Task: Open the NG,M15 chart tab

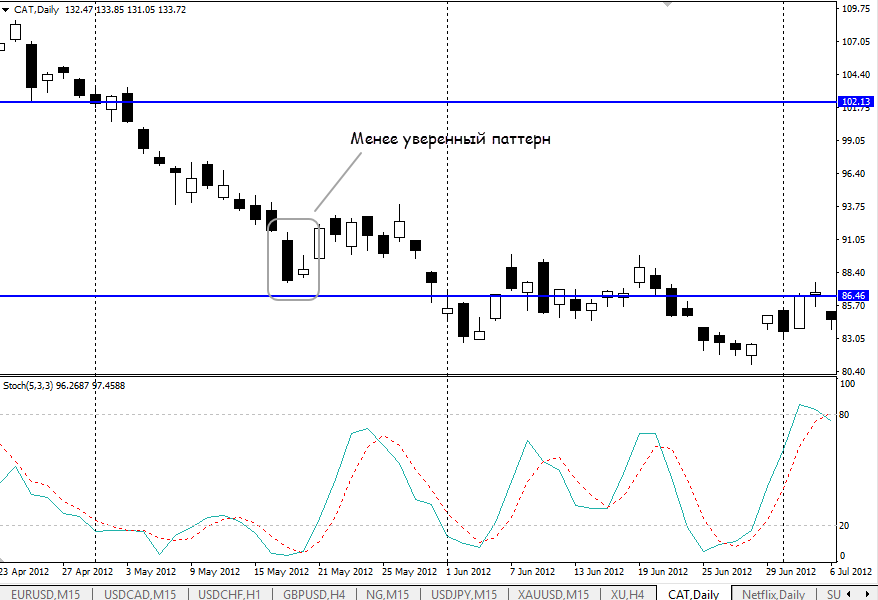Action: [x=388, y=594]
